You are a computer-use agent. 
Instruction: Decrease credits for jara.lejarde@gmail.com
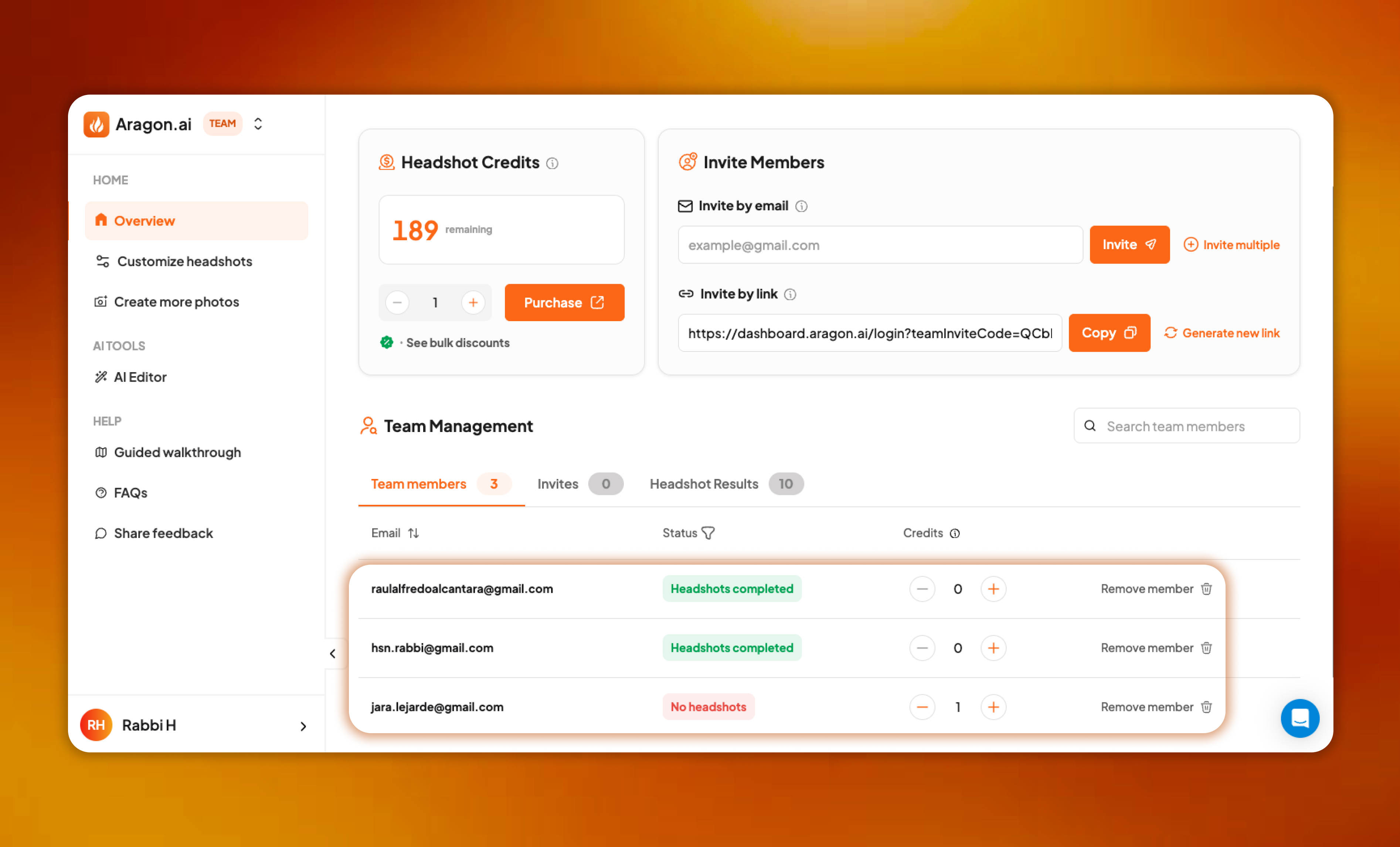[x=922, y=707]
